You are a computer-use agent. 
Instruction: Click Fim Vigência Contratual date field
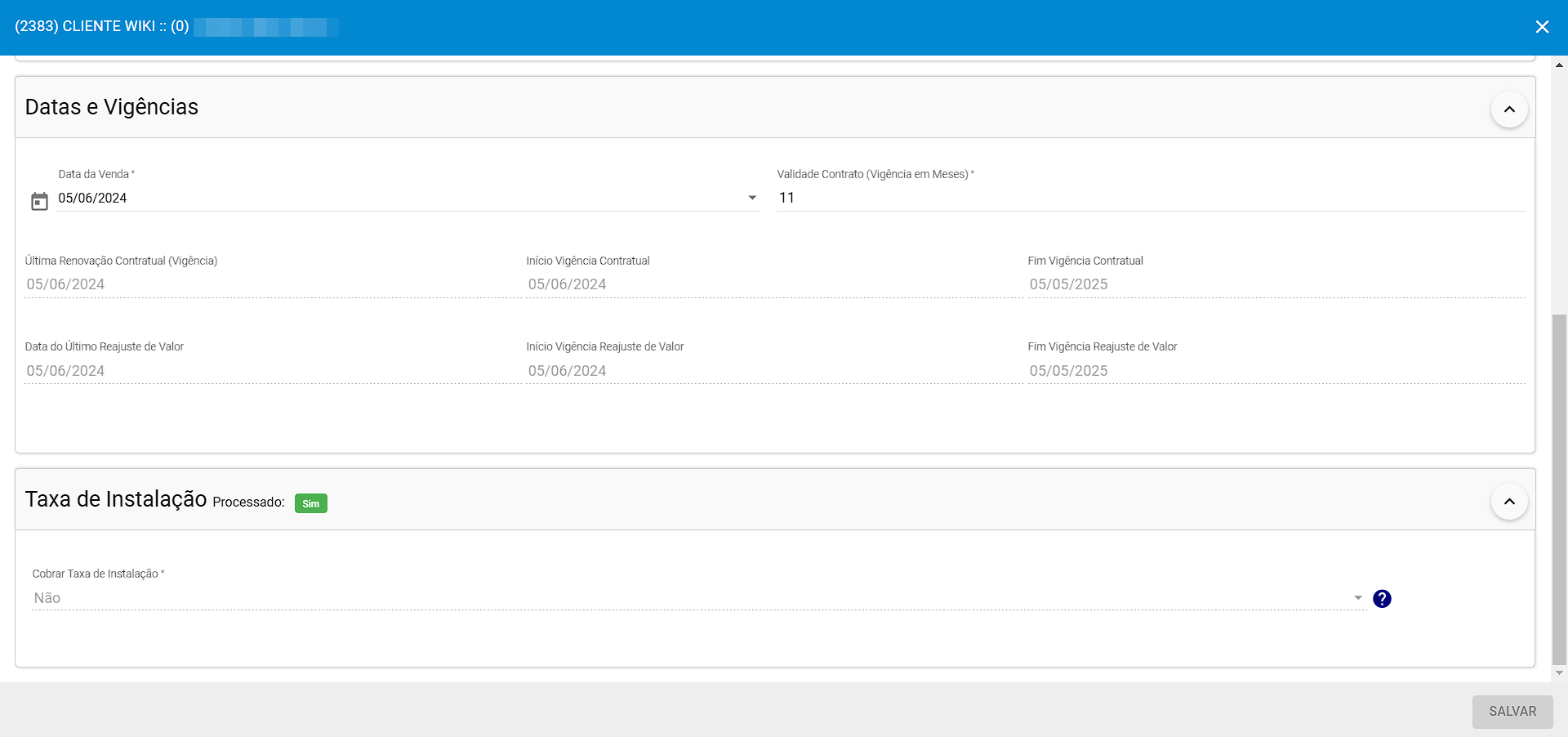click(1276, 284)
